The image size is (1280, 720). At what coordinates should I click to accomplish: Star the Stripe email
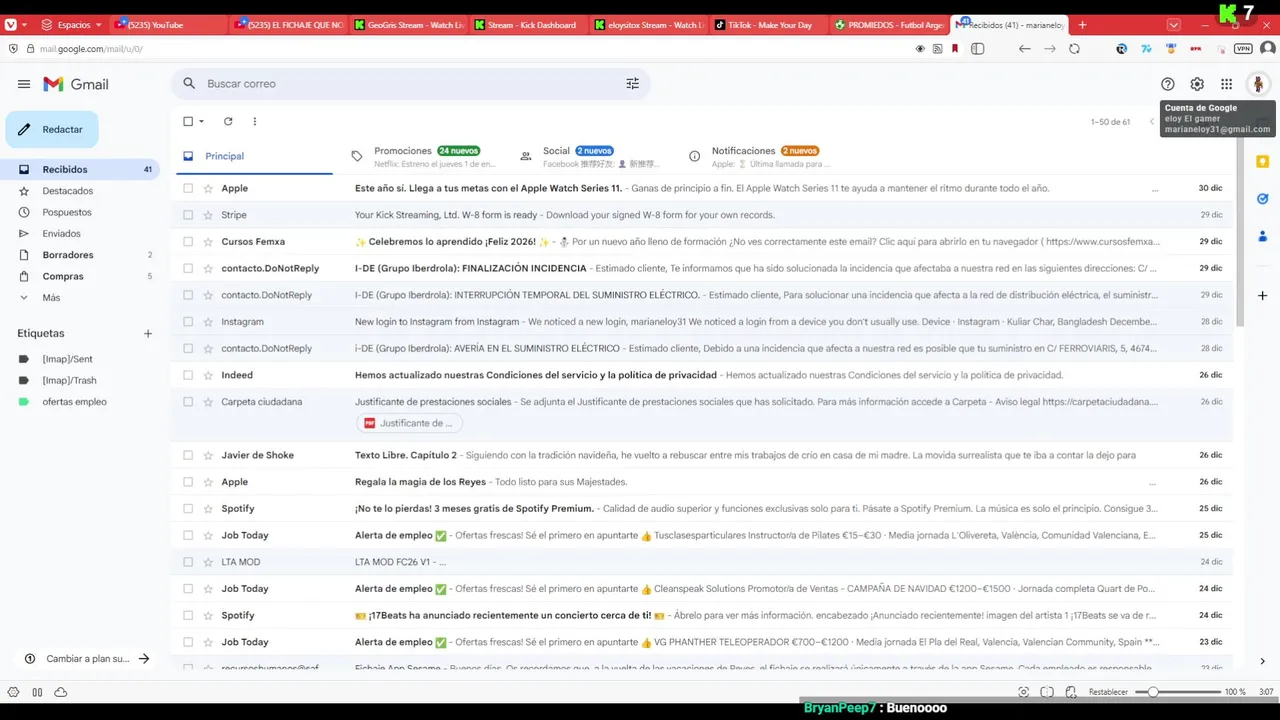click(x=208, y=215)
